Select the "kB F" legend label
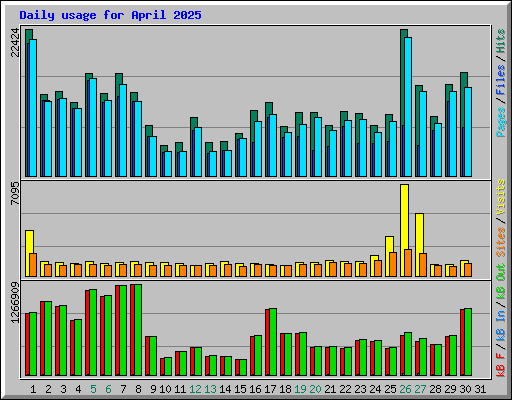The width and height of the screenshot is (512, 400). coord(501,365)
